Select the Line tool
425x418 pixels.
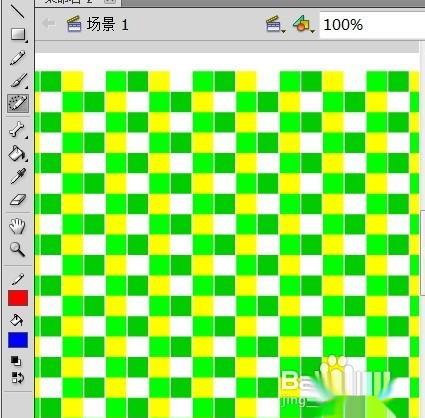coord(17,11)
